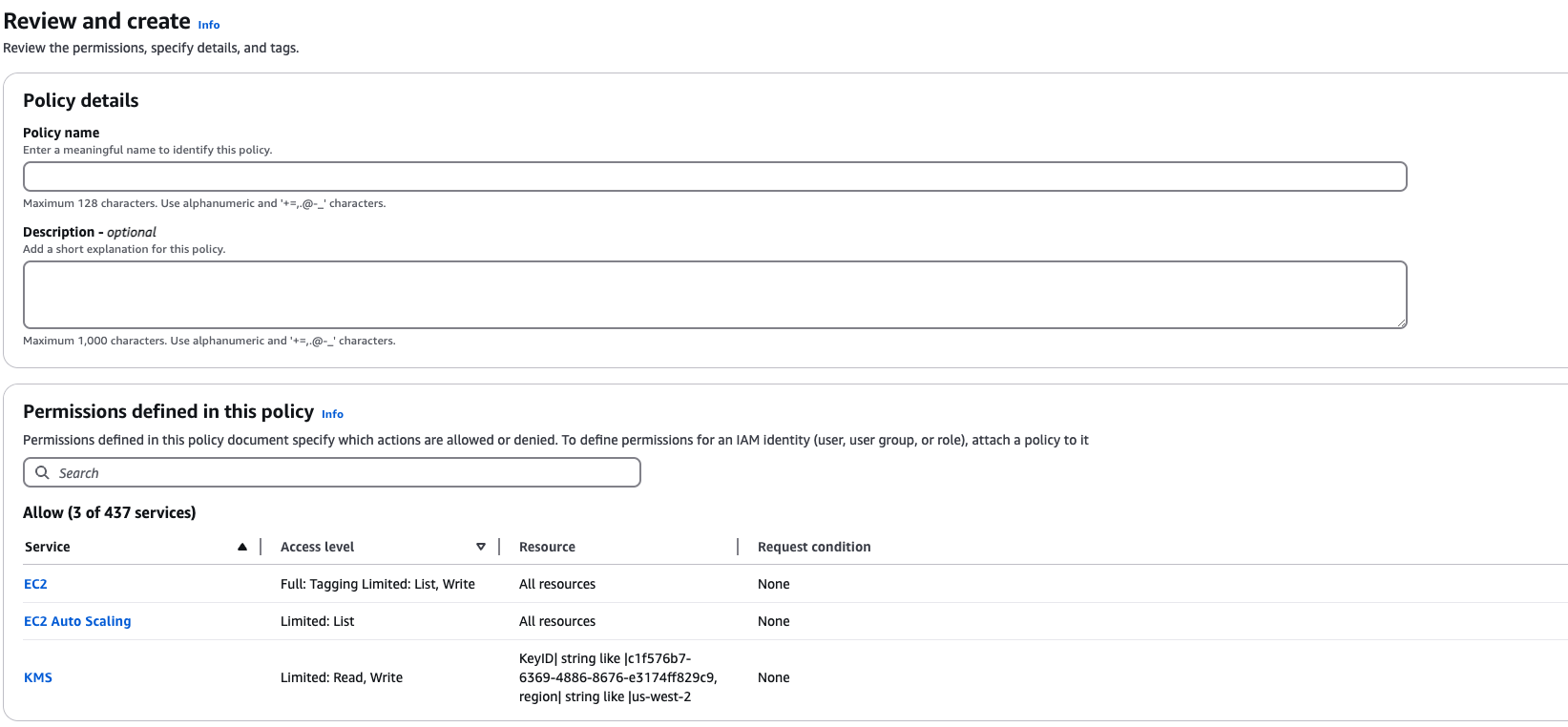Click the descending sort arrow beside Access level
Screen dimensions: 1568x727
481,547
